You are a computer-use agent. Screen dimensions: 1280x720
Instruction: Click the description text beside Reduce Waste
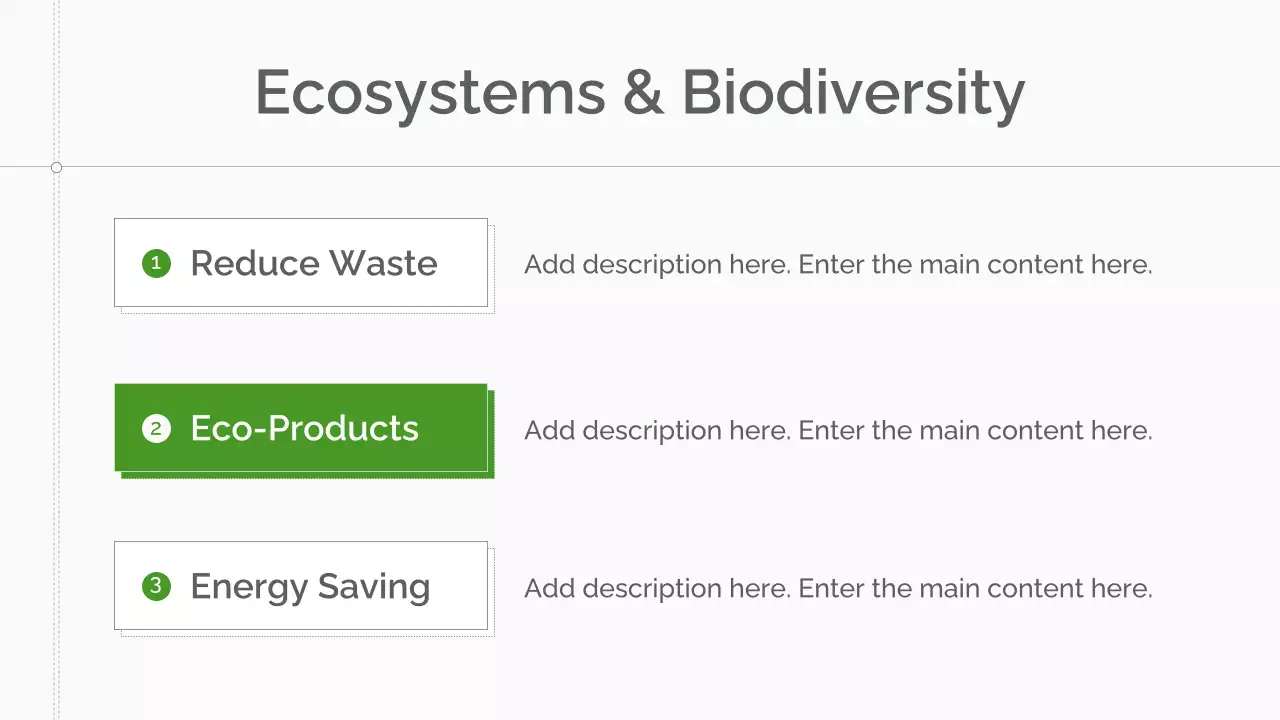[838, 265]
